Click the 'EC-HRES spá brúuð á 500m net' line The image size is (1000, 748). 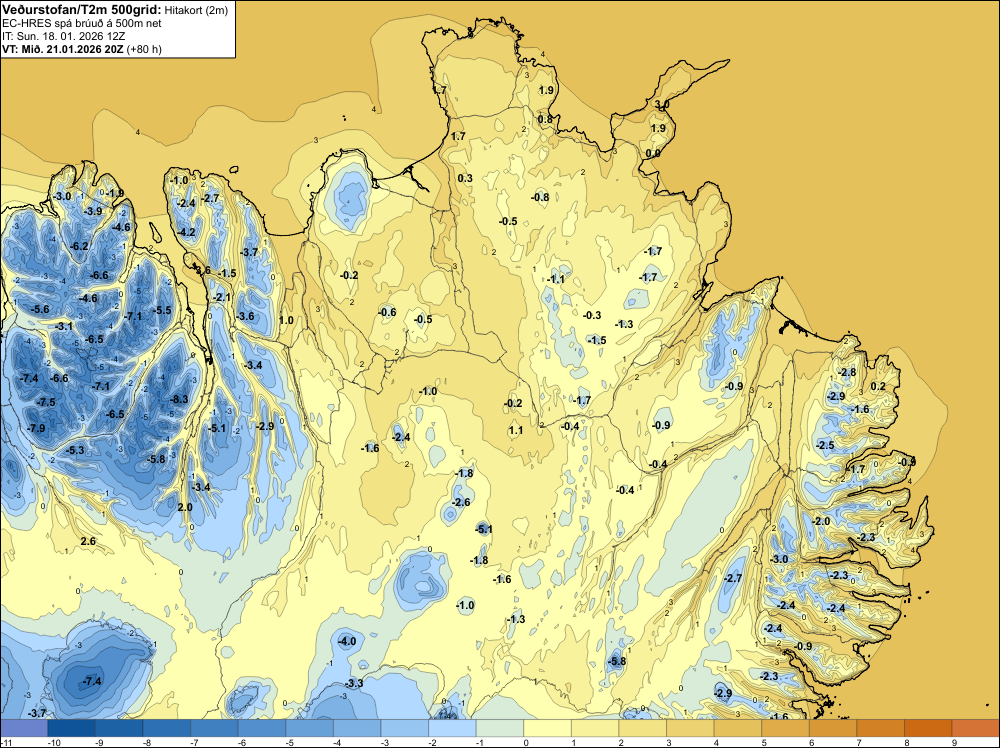coord(82,23)
